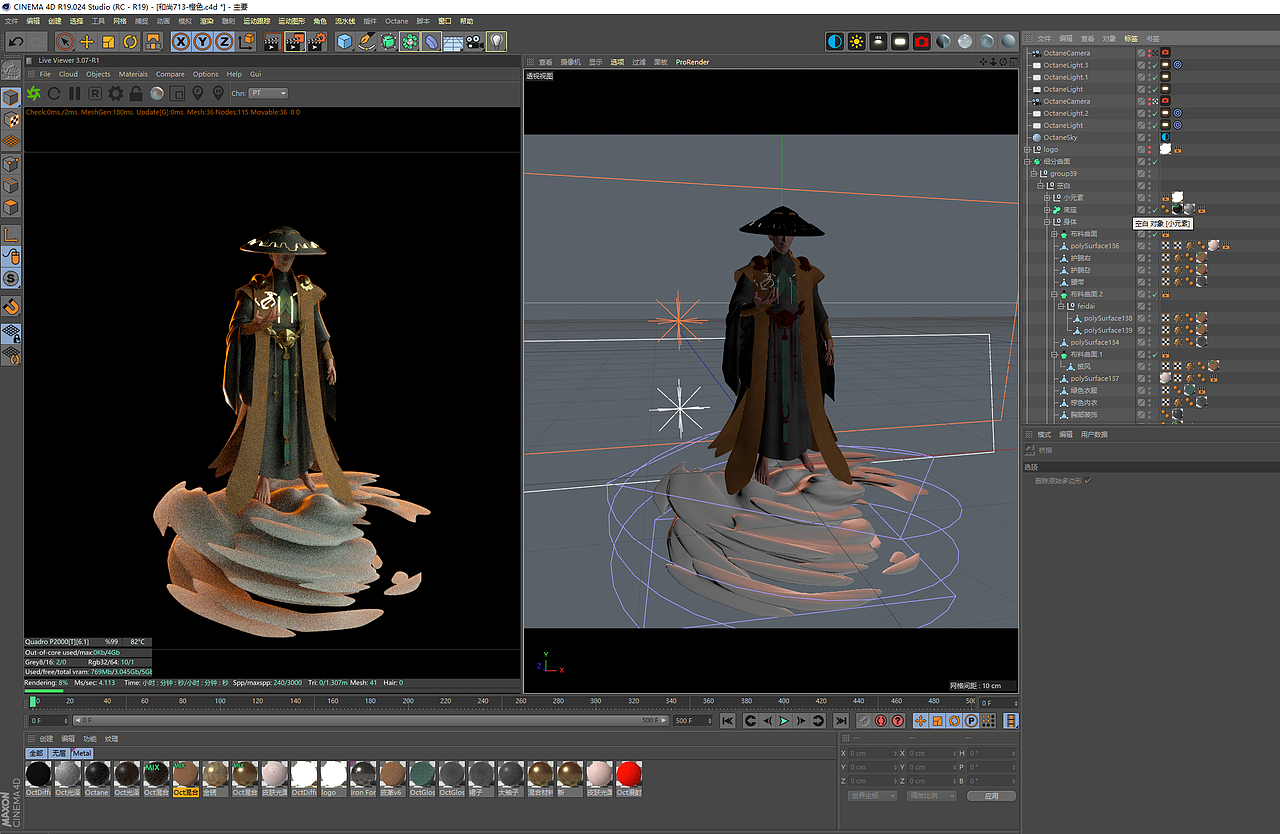Collapse the 细分曲面 tree node
The width and height of the screenshot is (1280, 834).
(1027, 161)
